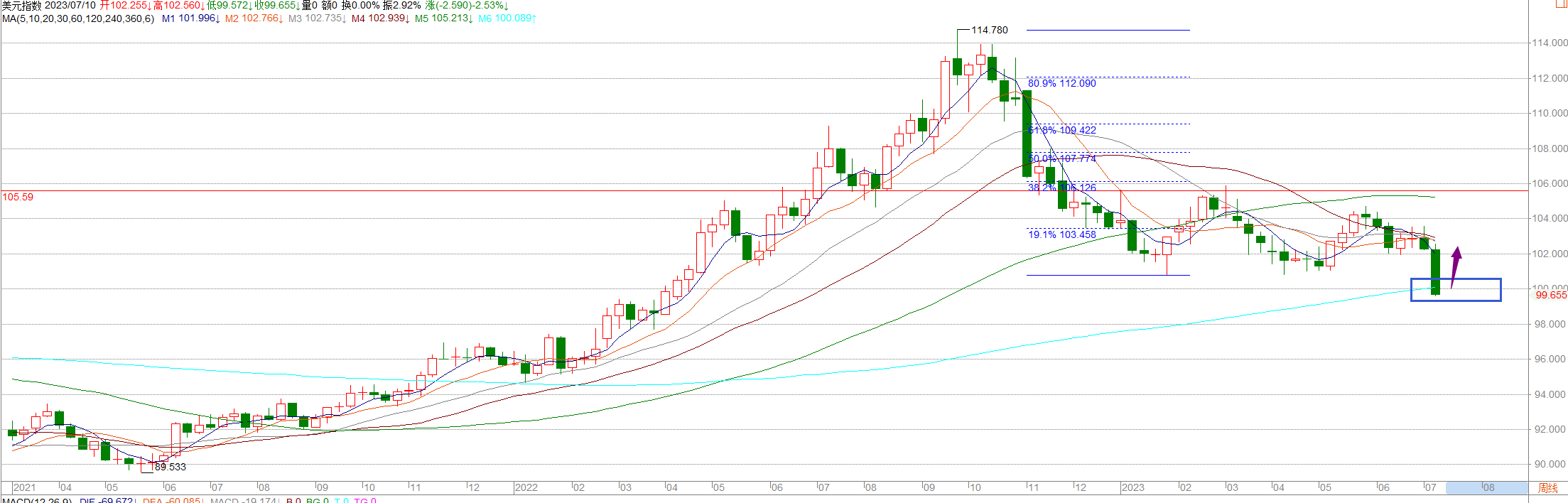Viewport: 1568px width, 503px height.
Task: Click the M4 102.939 moving average value
Action: click(380, 18)
